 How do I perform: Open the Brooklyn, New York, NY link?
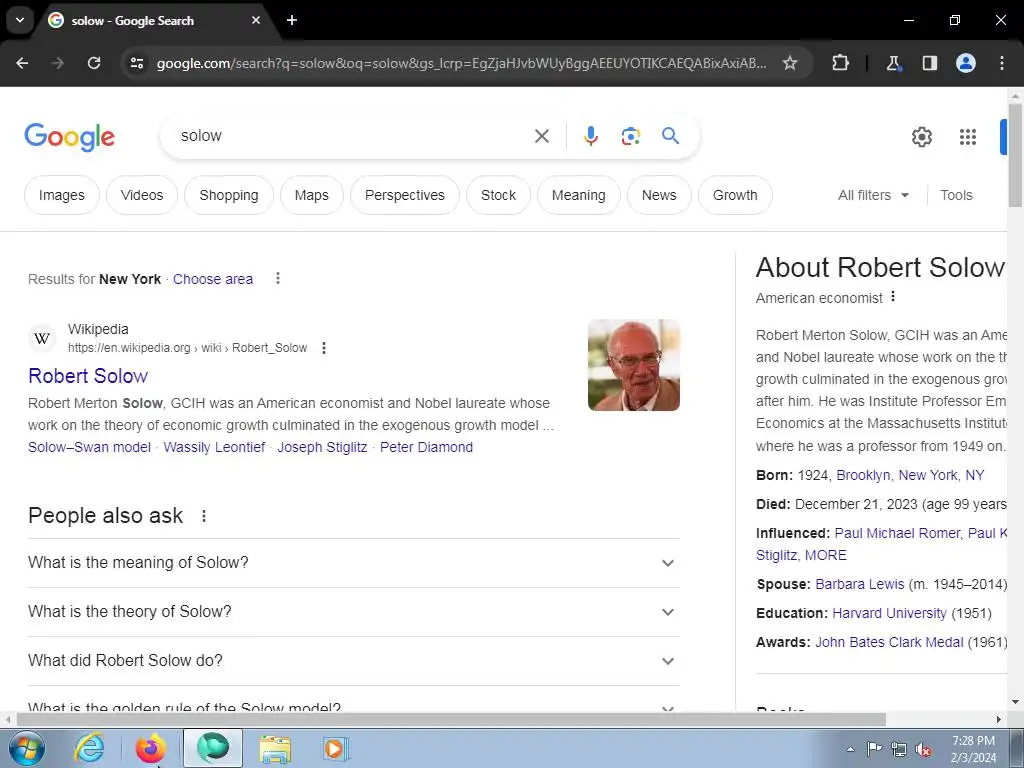[x=910, y=475]
